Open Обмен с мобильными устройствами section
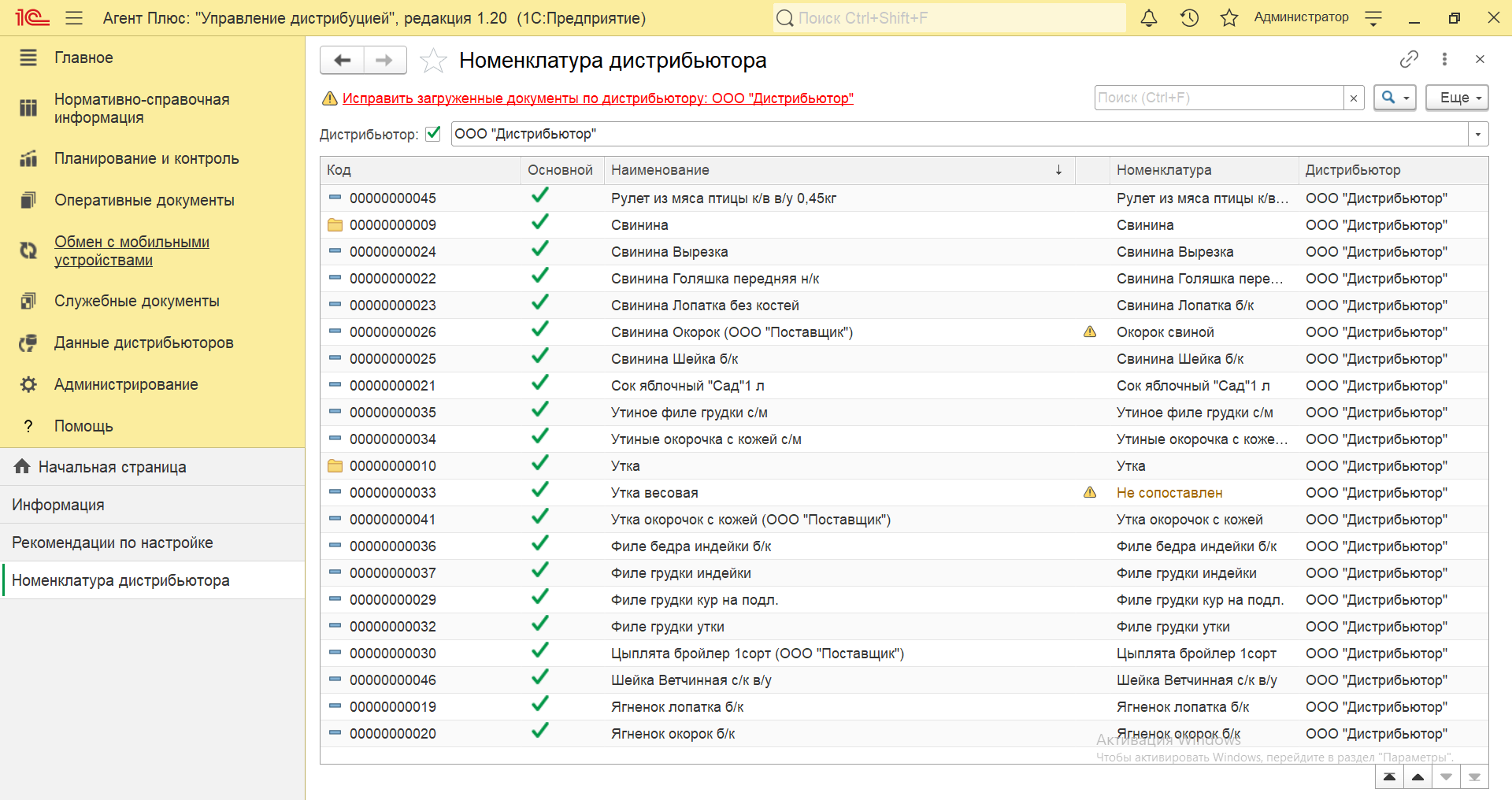 click(x=132, y=250)
